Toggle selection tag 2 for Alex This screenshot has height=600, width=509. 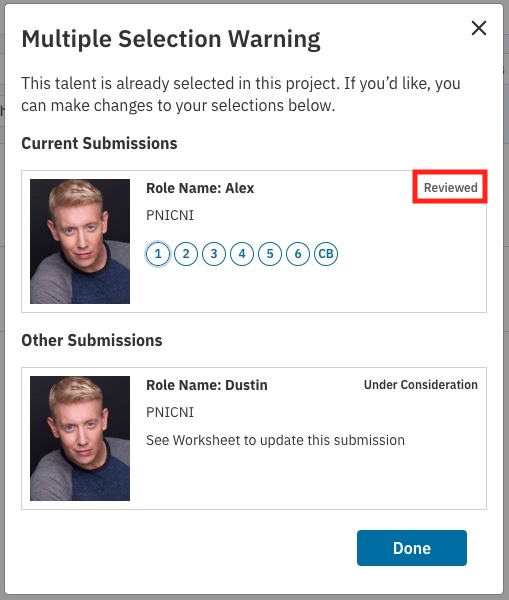pos(186,254)
